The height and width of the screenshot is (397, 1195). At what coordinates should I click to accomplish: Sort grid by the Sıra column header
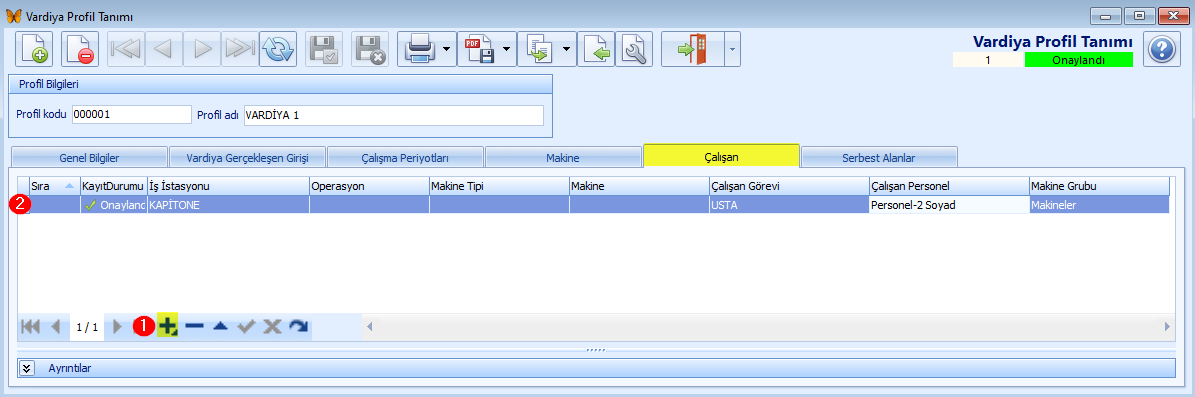pyautogui.click(x=54, y=185)
